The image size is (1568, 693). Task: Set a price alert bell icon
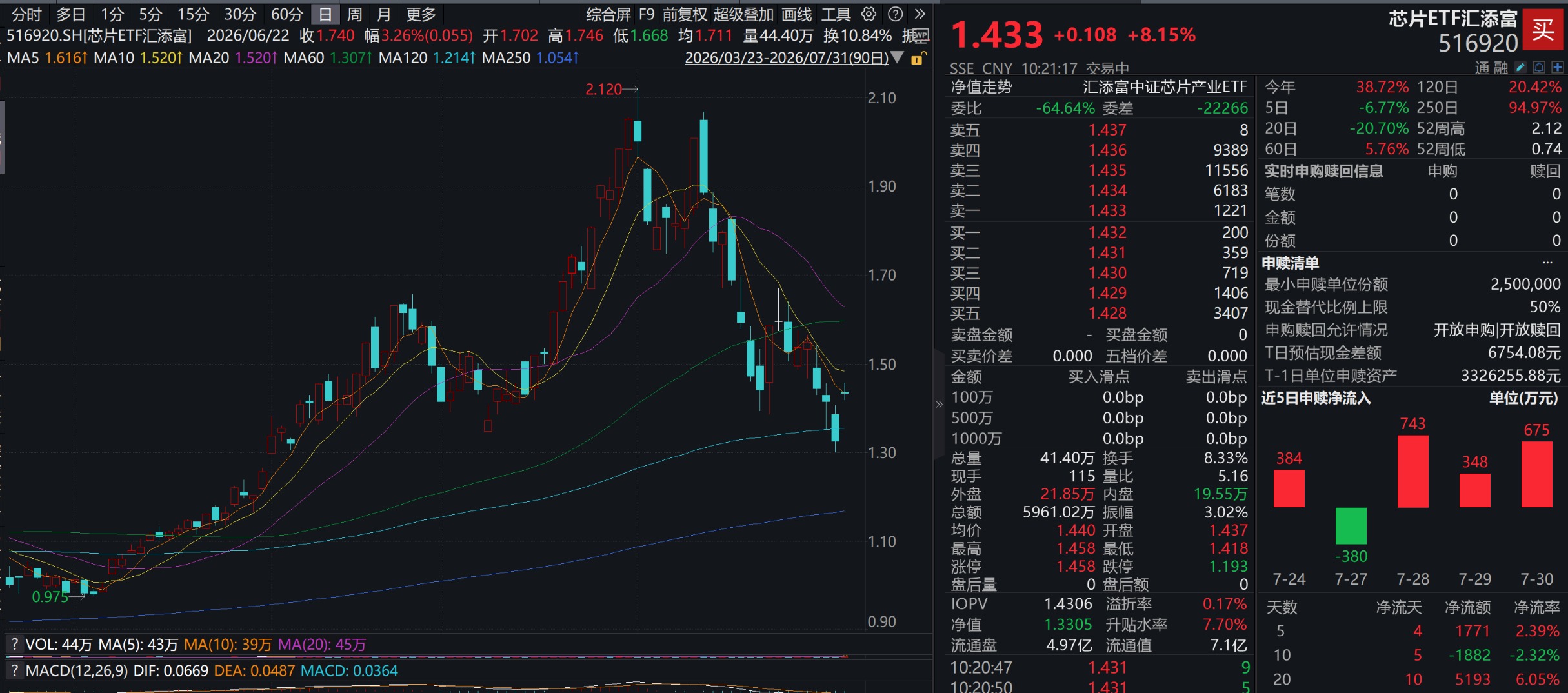click(x=1539, y=67)
